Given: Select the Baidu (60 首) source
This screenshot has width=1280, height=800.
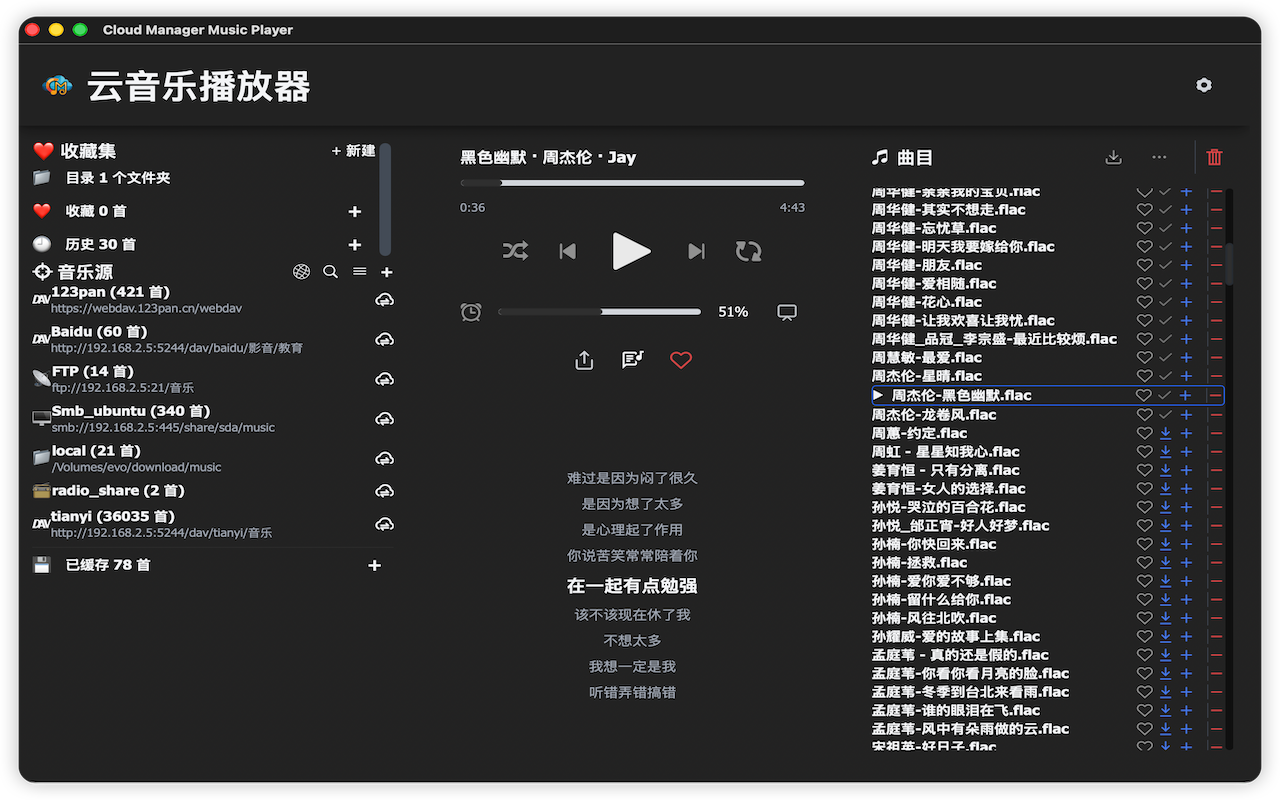Looking at the screenshot, I should coord(99,332).
